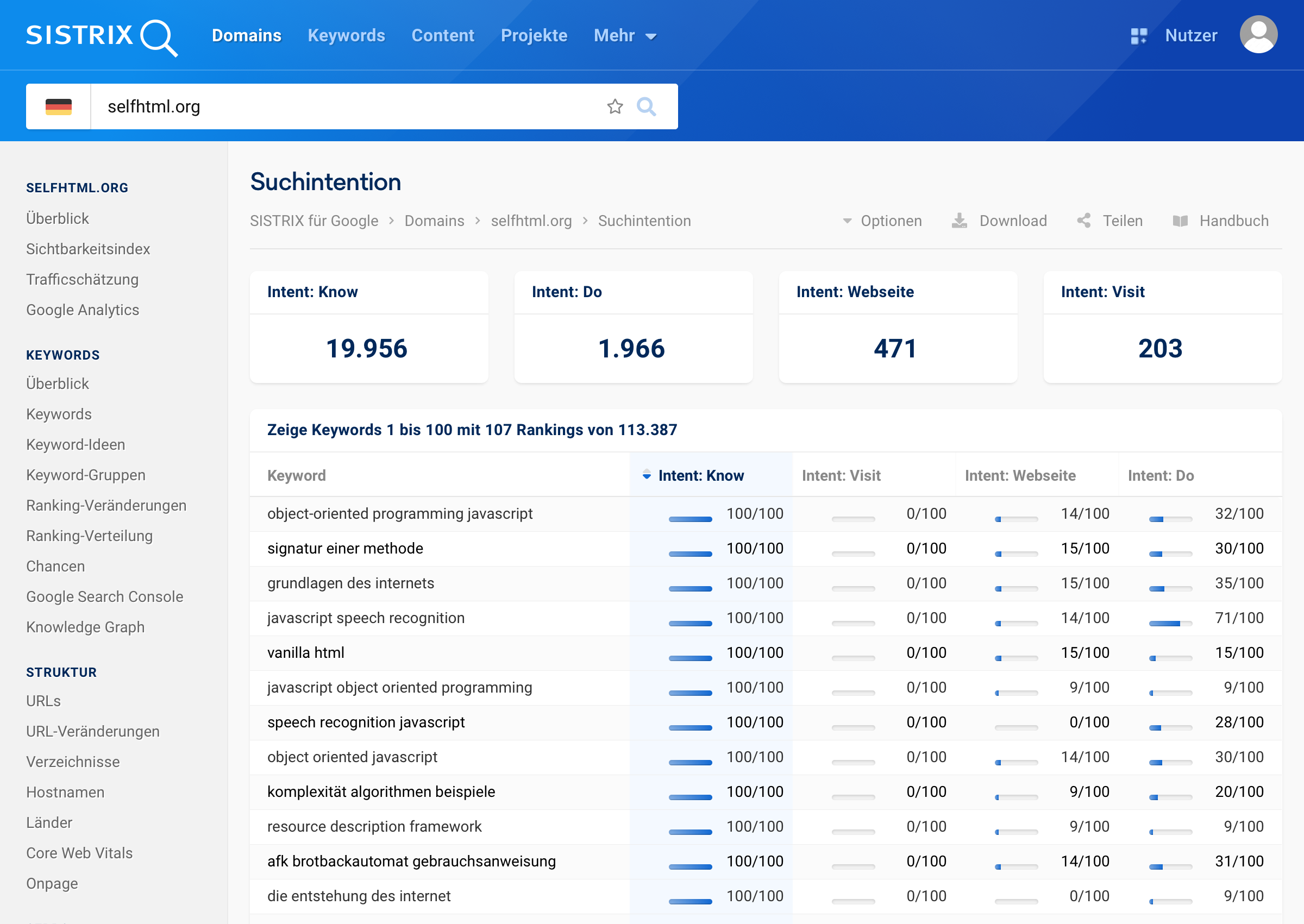Click the SISTRIX logo magnifier icon

158,37
